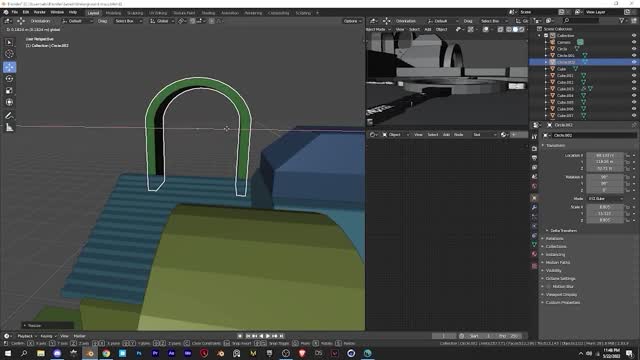This screenshot has width=640, height=360.
Task: Switch to Sculpting workspace tab
Action: [135, 13]
